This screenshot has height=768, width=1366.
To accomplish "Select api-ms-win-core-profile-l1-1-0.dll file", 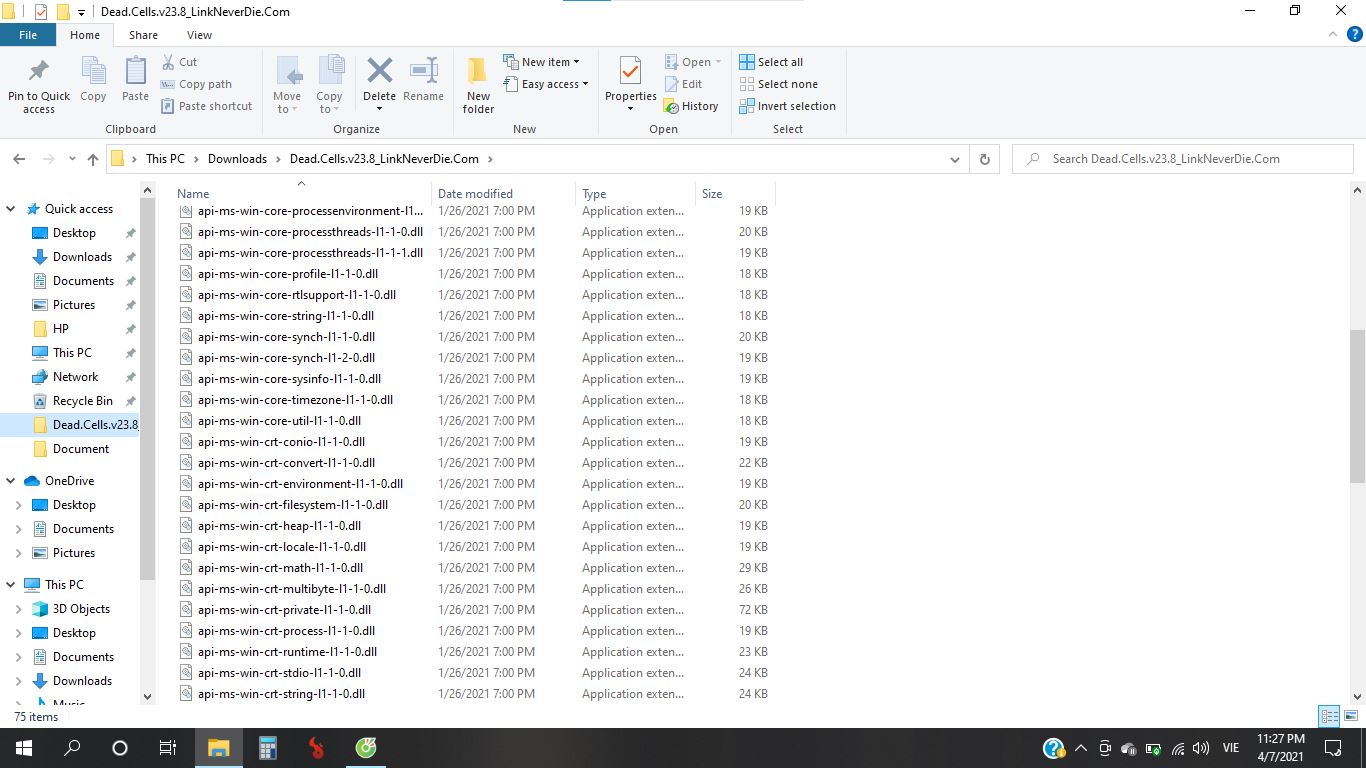I will [x=287, y=274].
